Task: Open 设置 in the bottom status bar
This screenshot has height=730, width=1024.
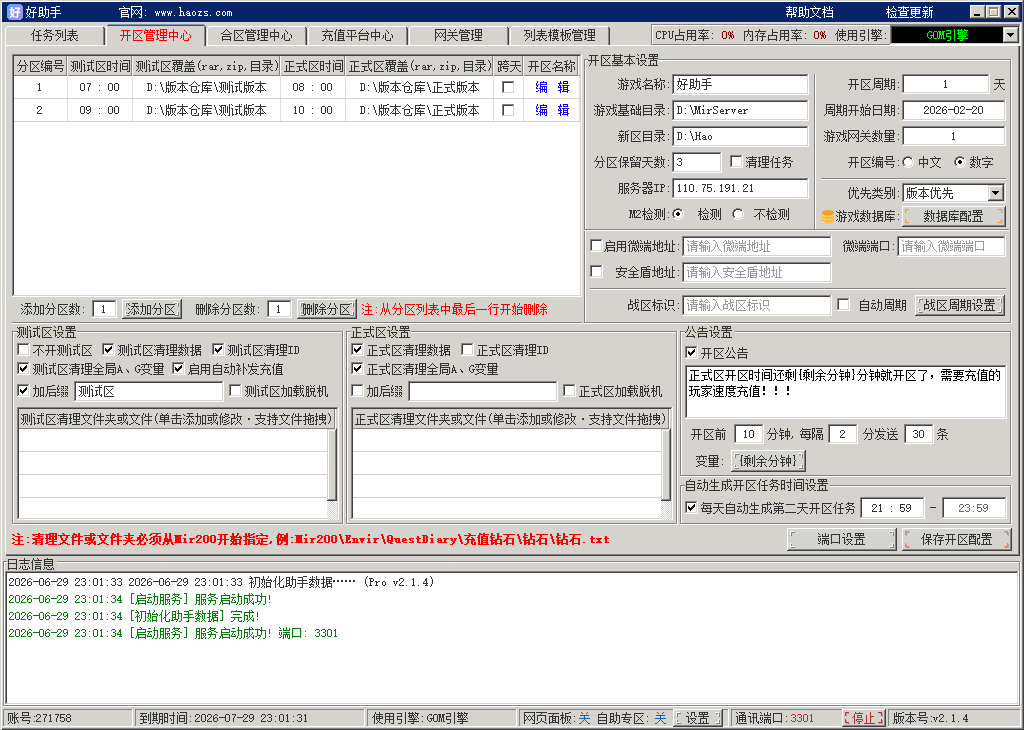Action: (697, 718)
